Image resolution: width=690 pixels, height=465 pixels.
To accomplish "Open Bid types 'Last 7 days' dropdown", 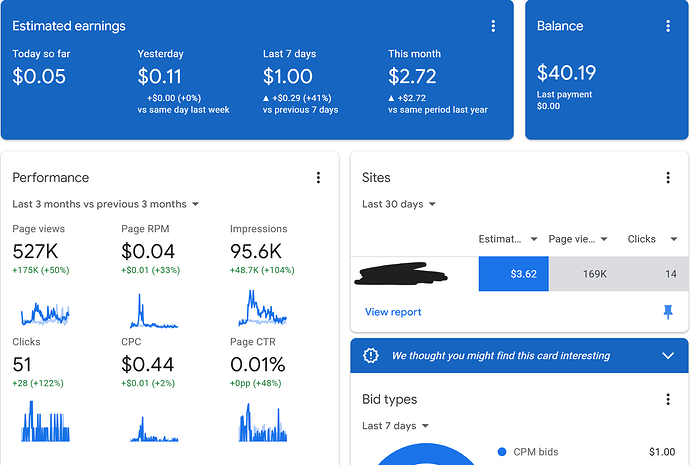I will [395, 425].
